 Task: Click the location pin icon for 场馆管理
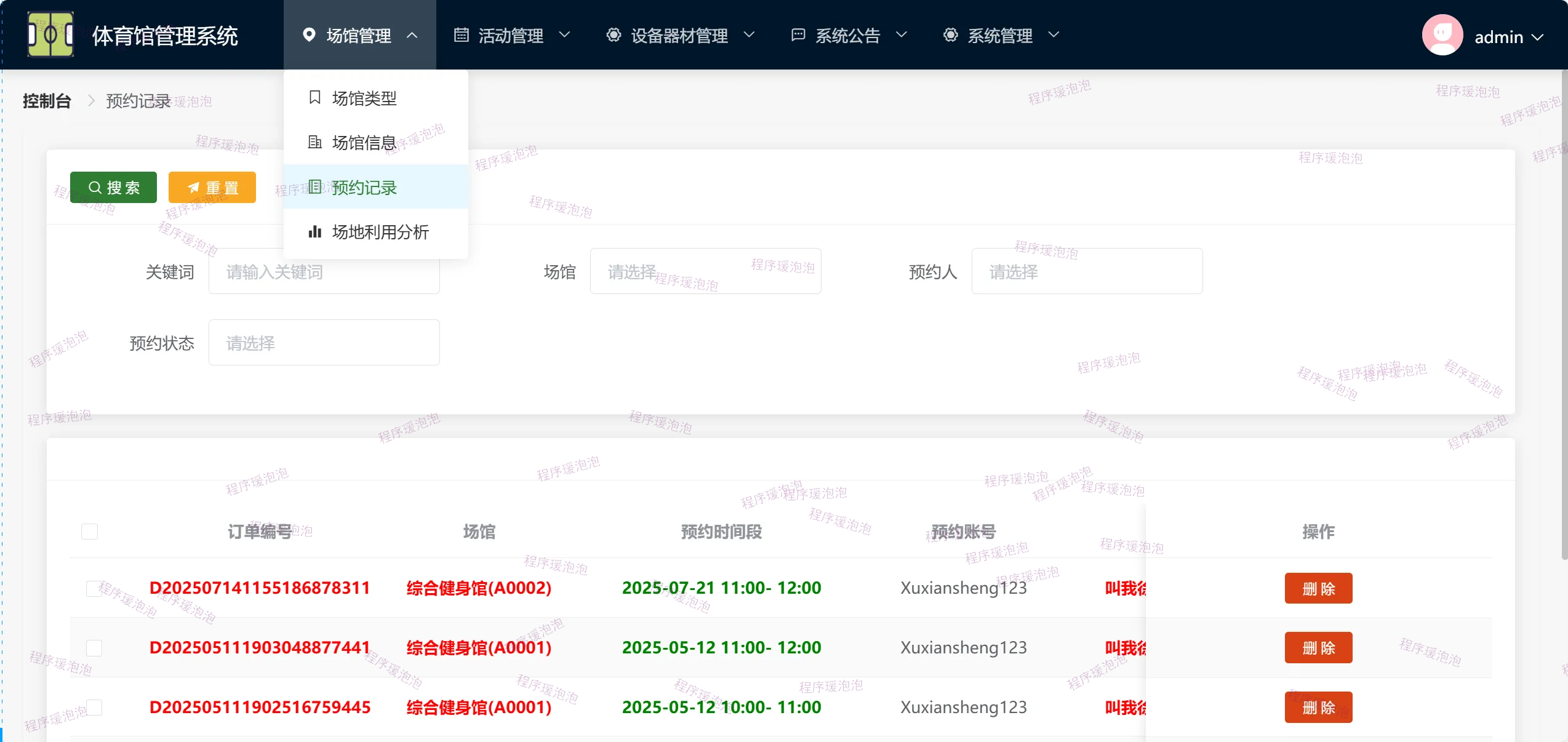(x=309, y=35)
